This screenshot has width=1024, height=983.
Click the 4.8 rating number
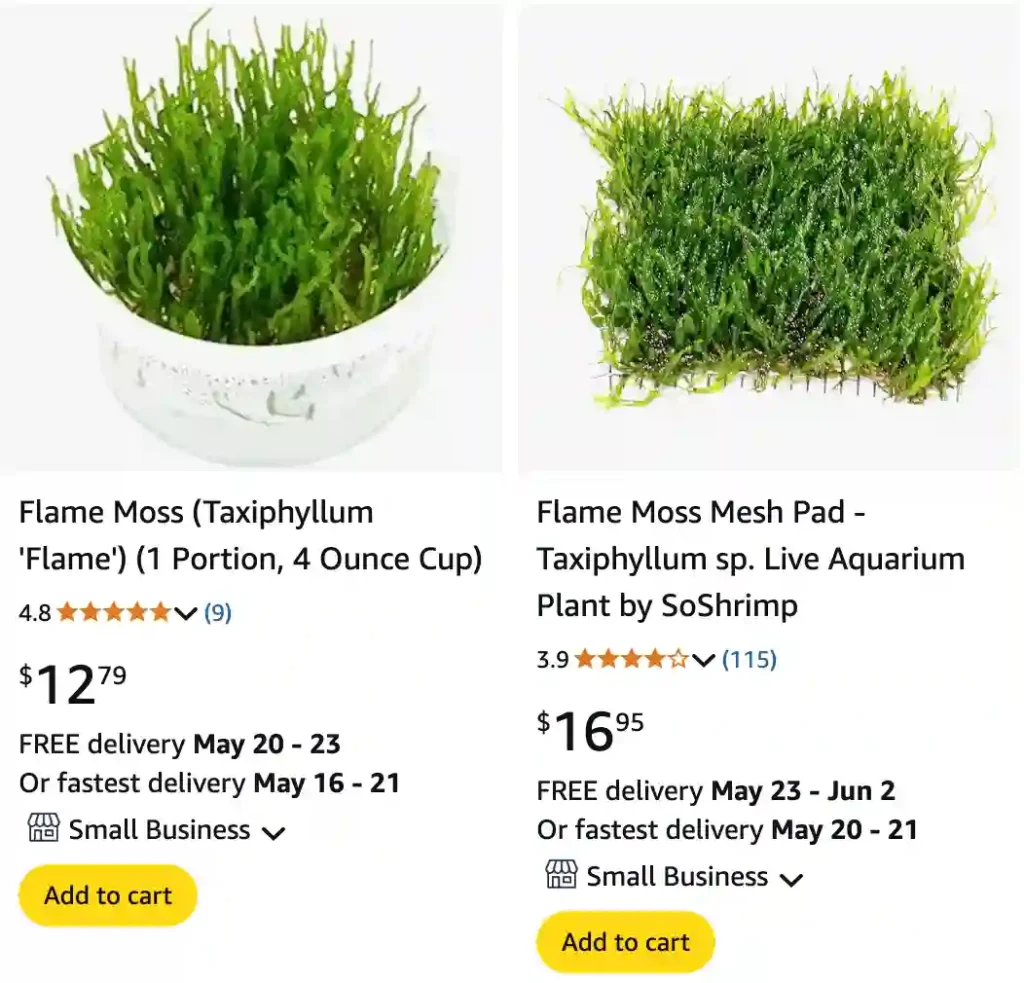pyautogui.click(x=35, y=613)
